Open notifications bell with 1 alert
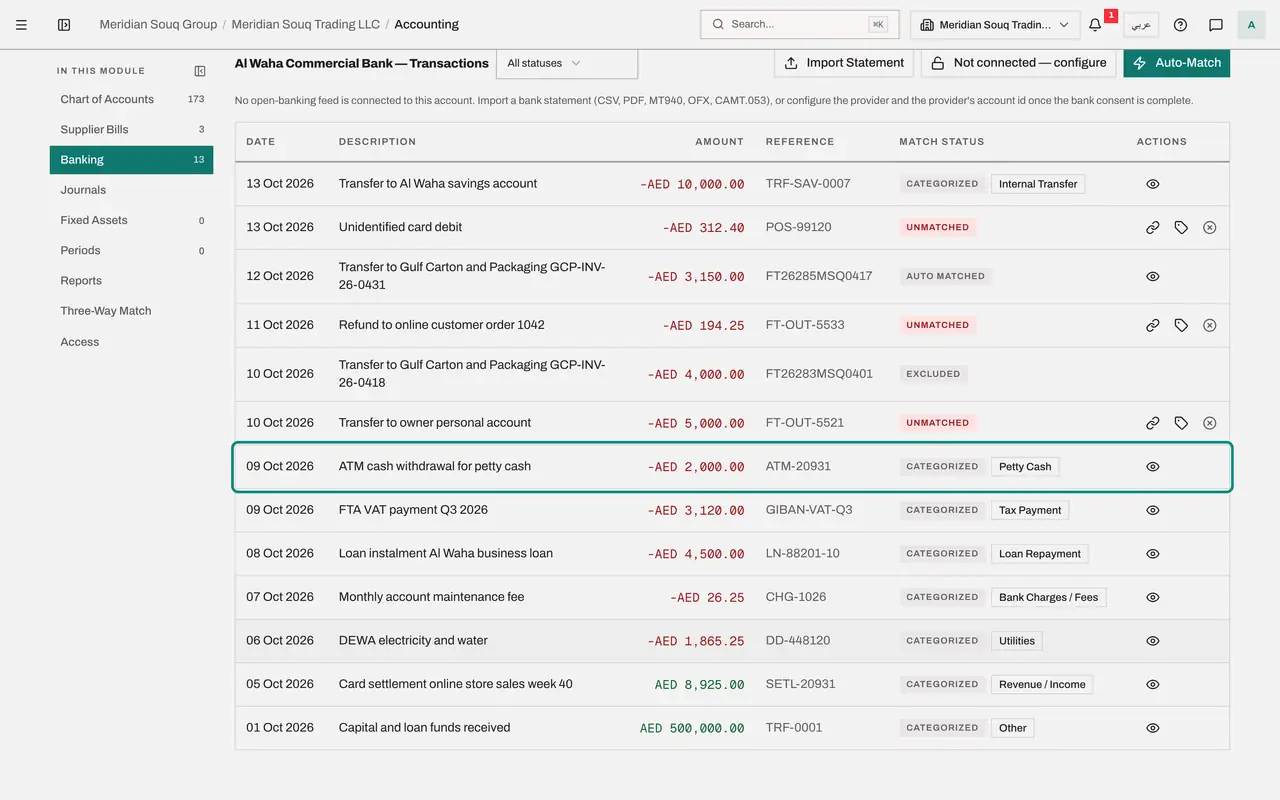Viewport: 1280px width, 800px height. (1096, 25)
